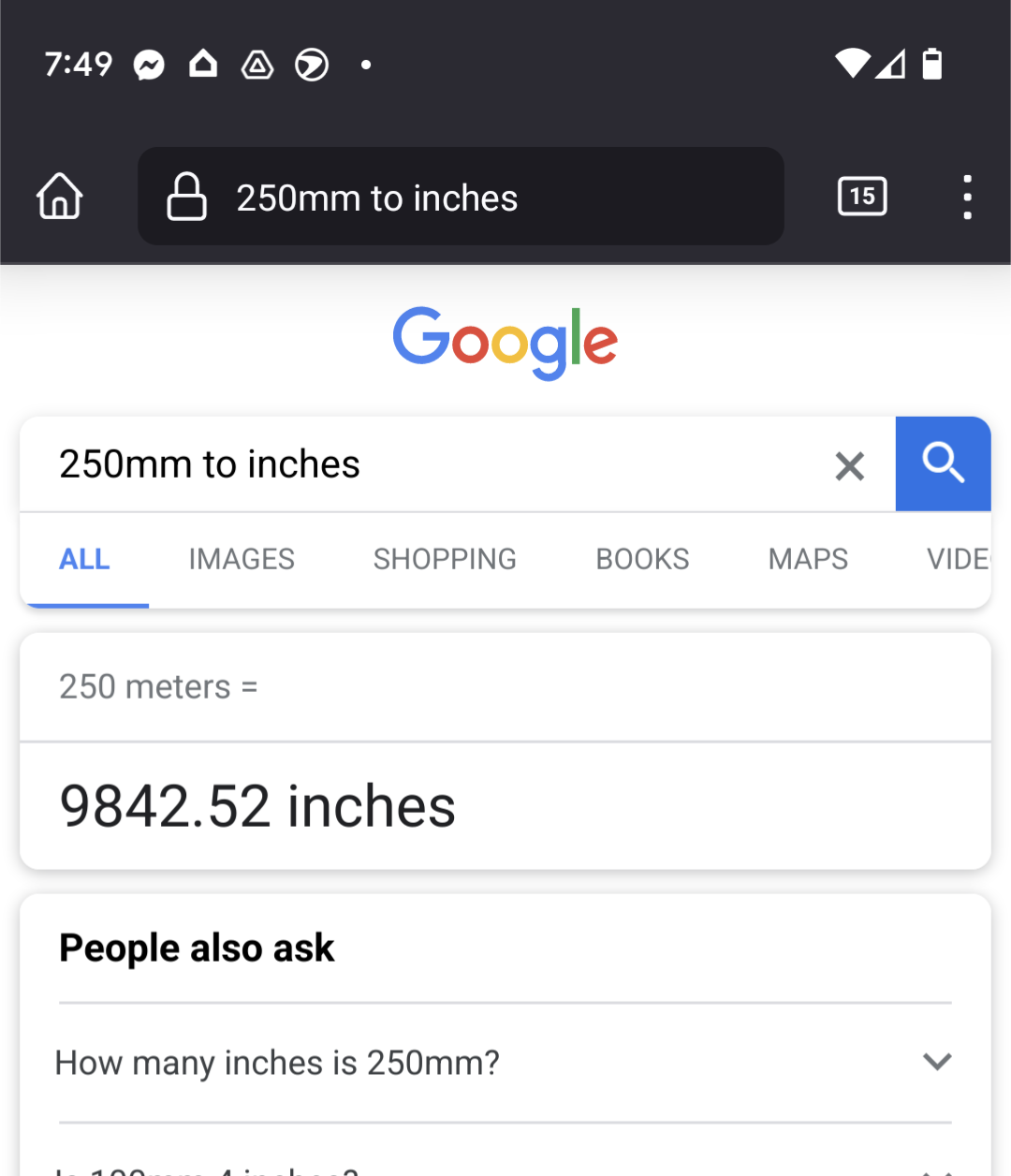Focus the Google search query field
Screen dimensions: 1011x1176
(x=421, y=464)
